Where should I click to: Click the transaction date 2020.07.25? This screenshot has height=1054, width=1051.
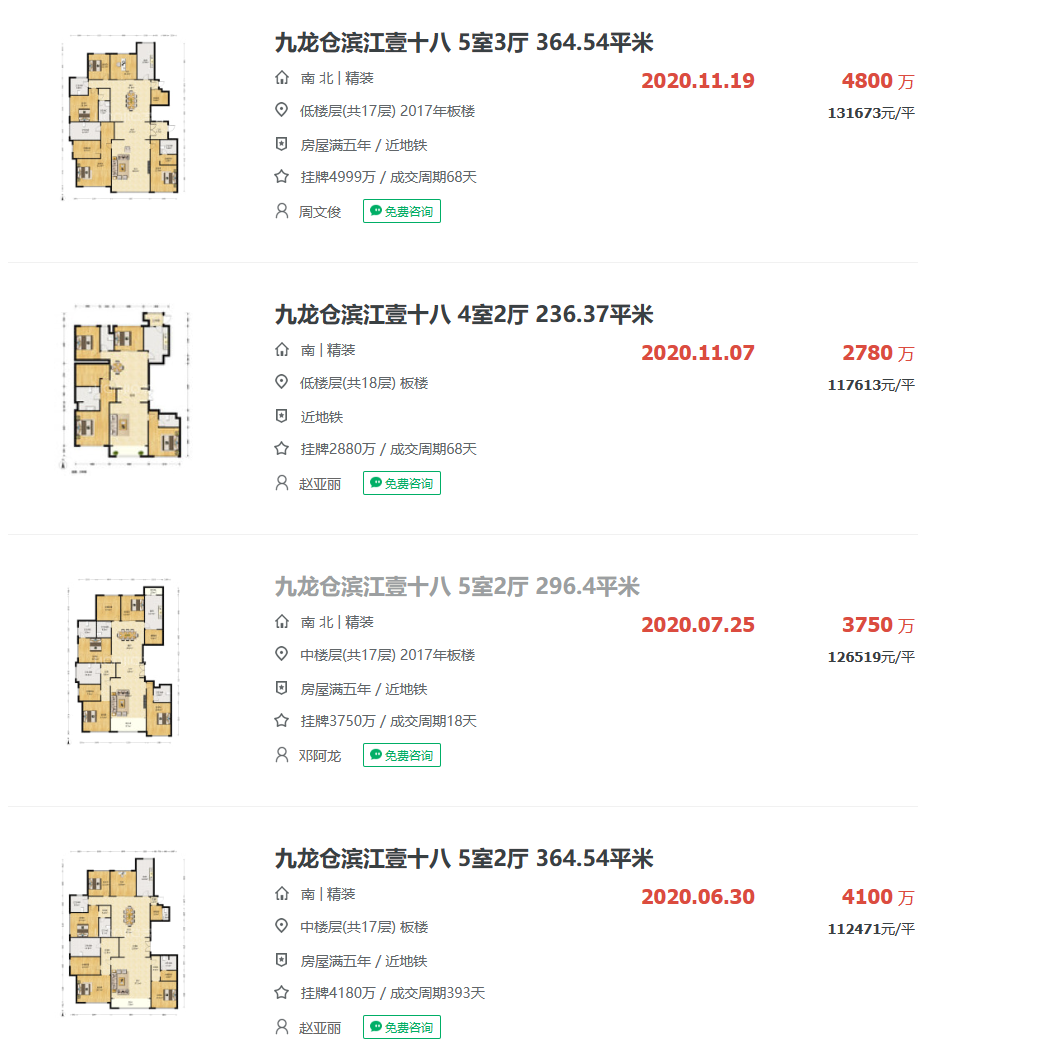pyautogui.click(x=697, y=624)
